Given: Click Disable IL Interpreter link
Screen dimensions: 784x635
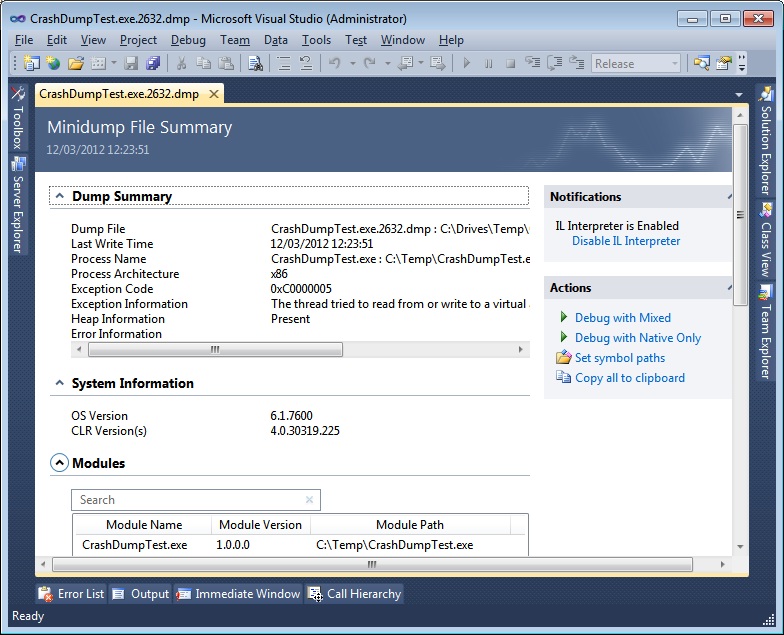Looking at the screenshot, I should pyautogui.click(x=626, y=241).
